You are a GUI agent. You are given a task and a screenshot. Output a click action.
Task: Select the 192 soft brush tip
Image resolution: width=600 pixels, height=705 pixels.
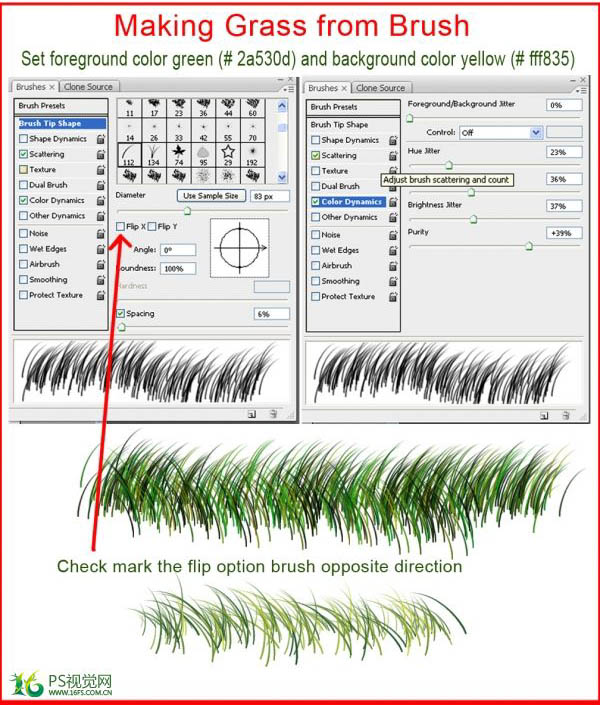coord(252,155)
